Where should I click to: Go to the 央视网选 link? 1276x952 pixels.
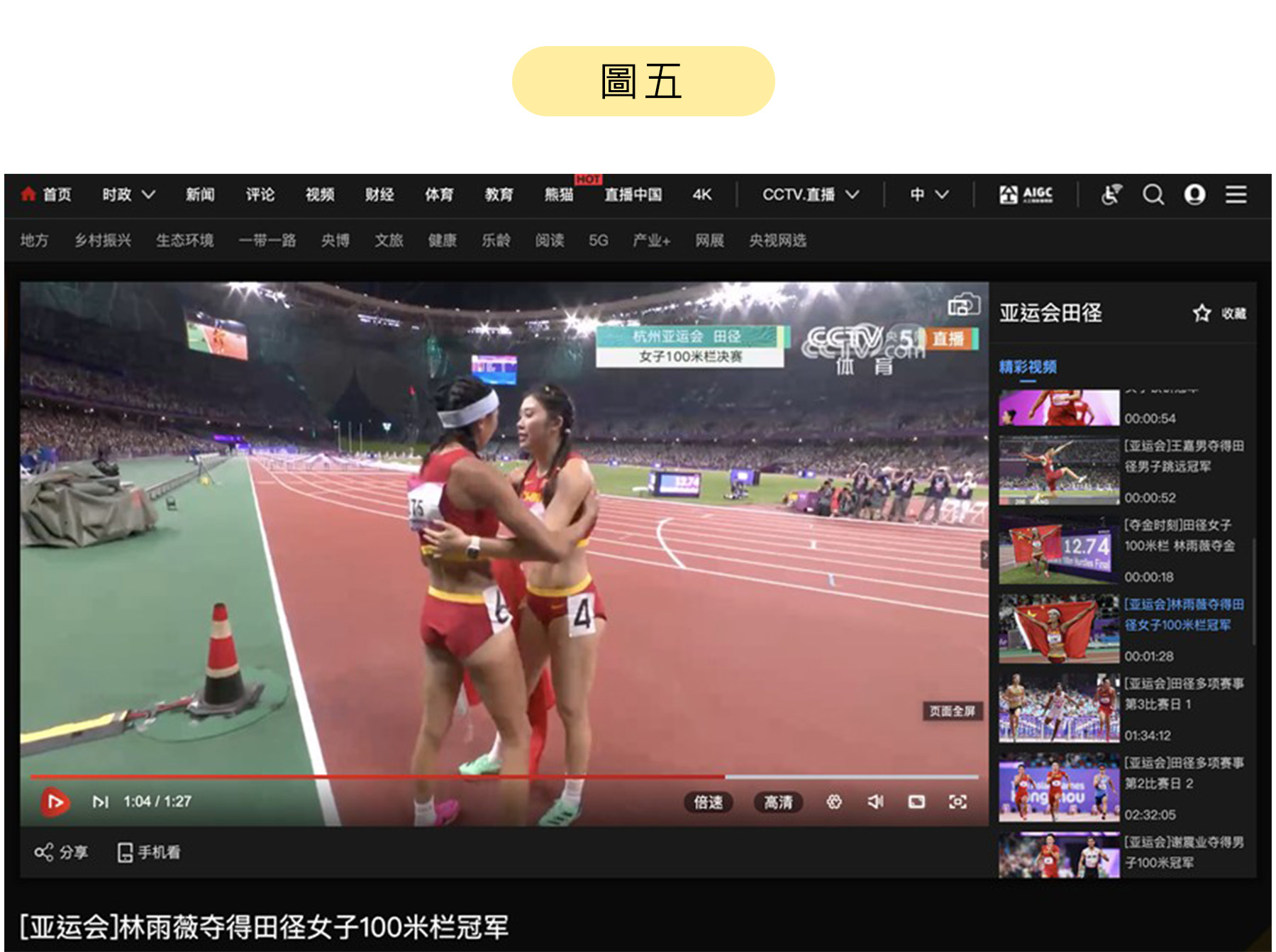777,240
